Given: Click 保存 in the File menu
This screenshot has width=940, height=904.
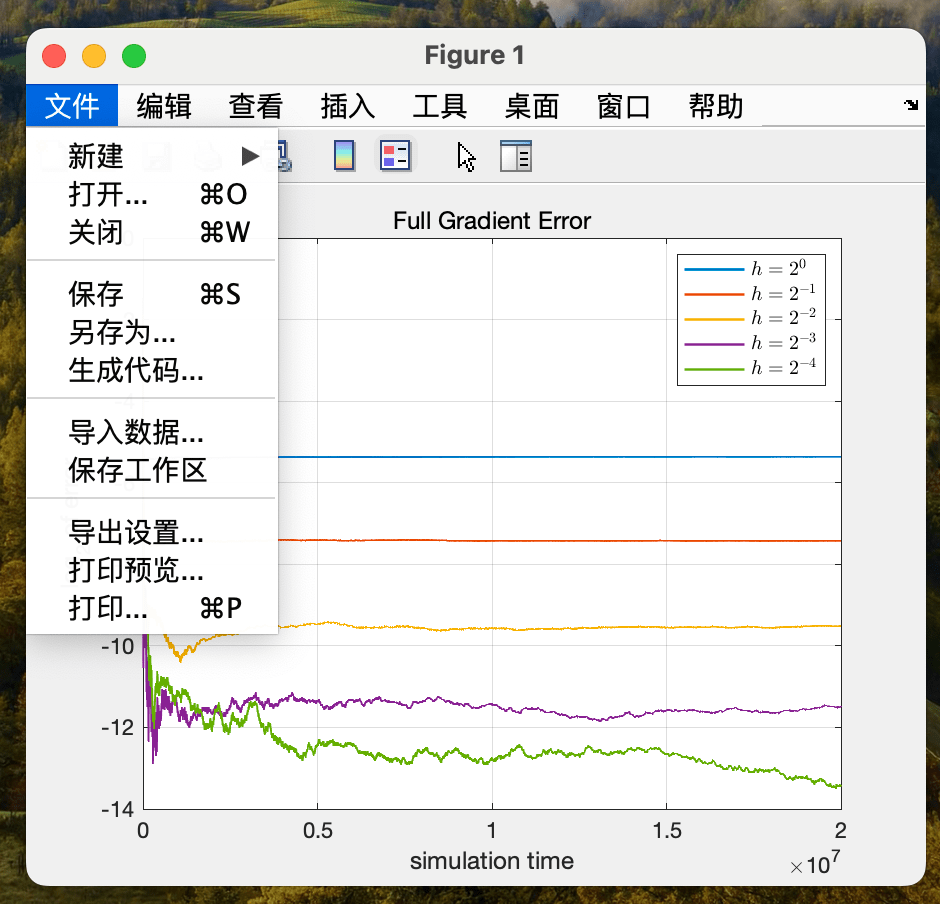Looking at the screenshot, I should pos(96,294).
